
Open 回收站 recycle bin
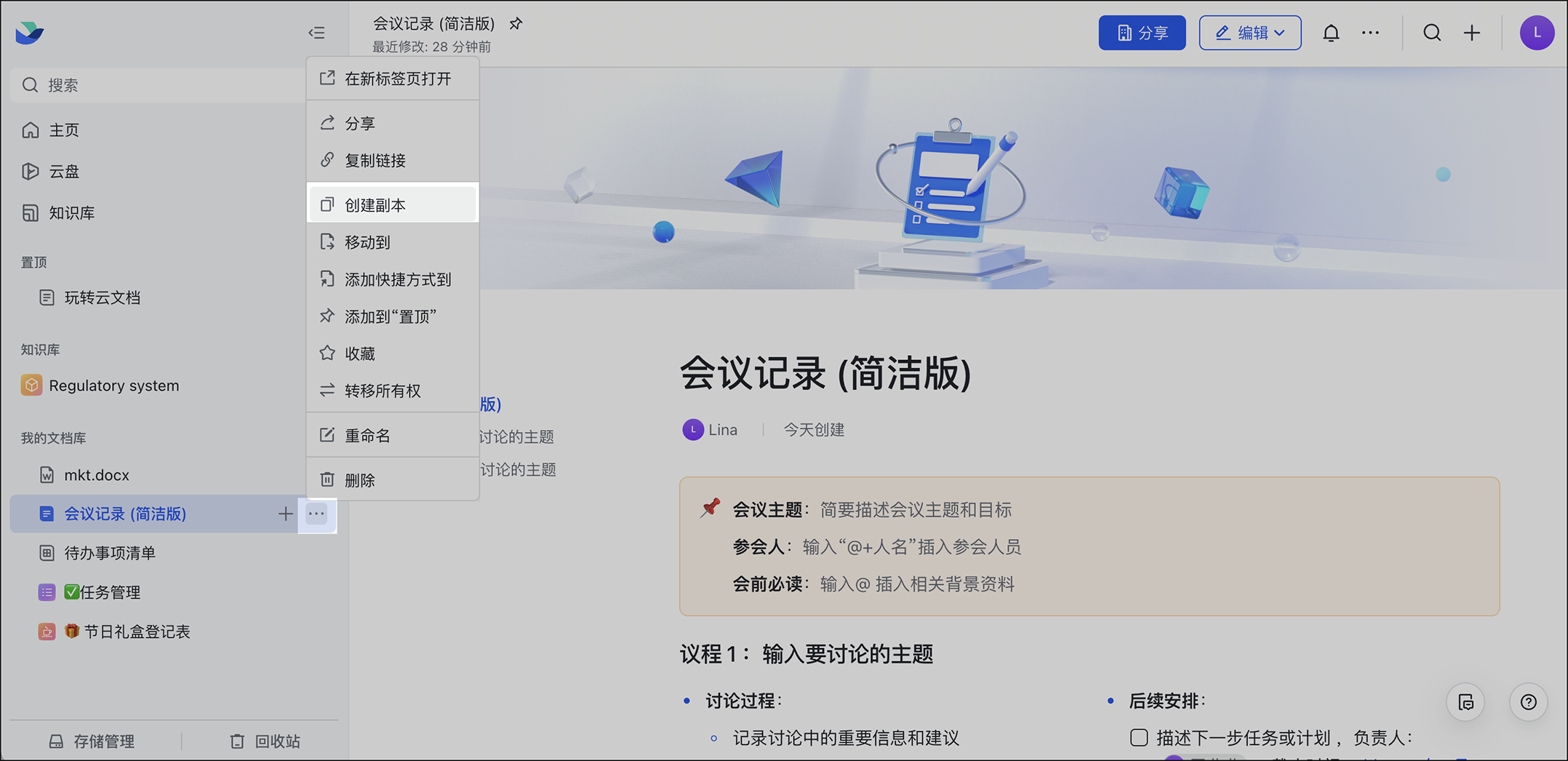[x=265, y=741]
